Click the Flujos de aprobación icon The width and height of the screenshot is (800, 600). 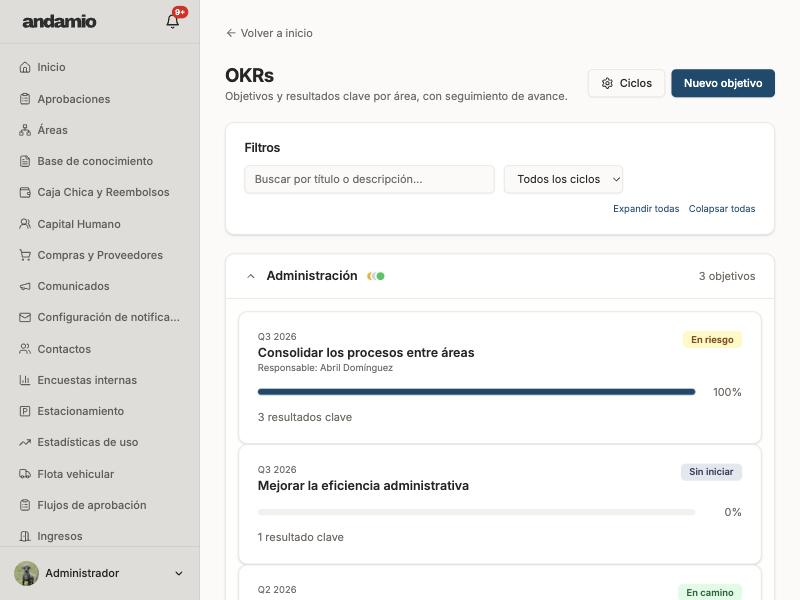coord(25,505)
